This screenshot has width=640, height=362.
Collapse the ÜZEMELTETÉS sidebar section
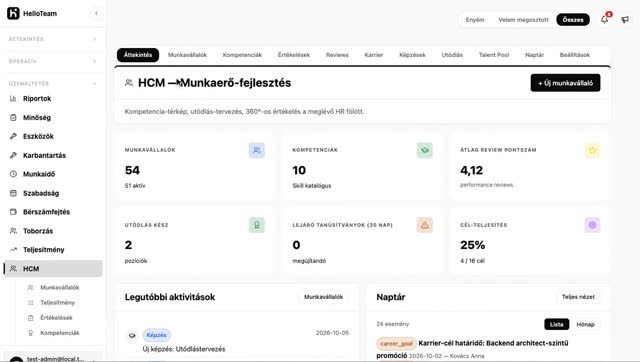pyautogui.click(x=53, y=83)
